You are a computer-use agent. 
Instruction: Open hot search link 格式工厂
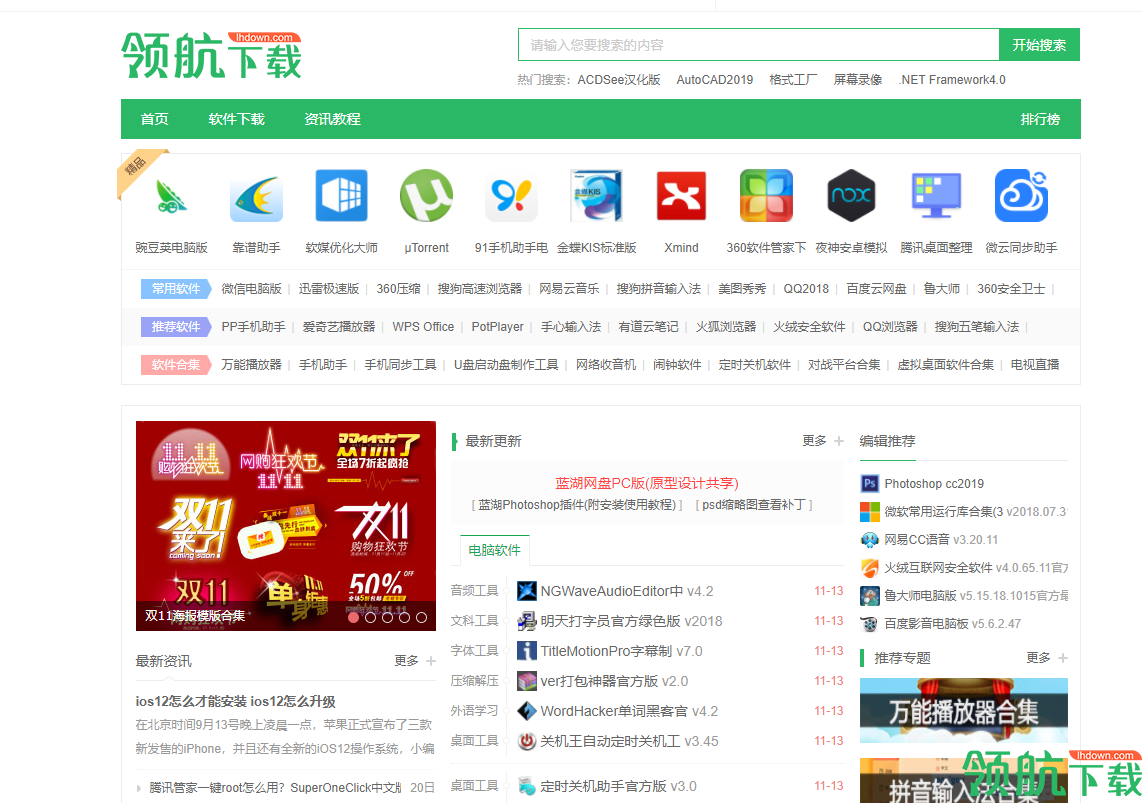pyautogui.click(x=793, y=80)
